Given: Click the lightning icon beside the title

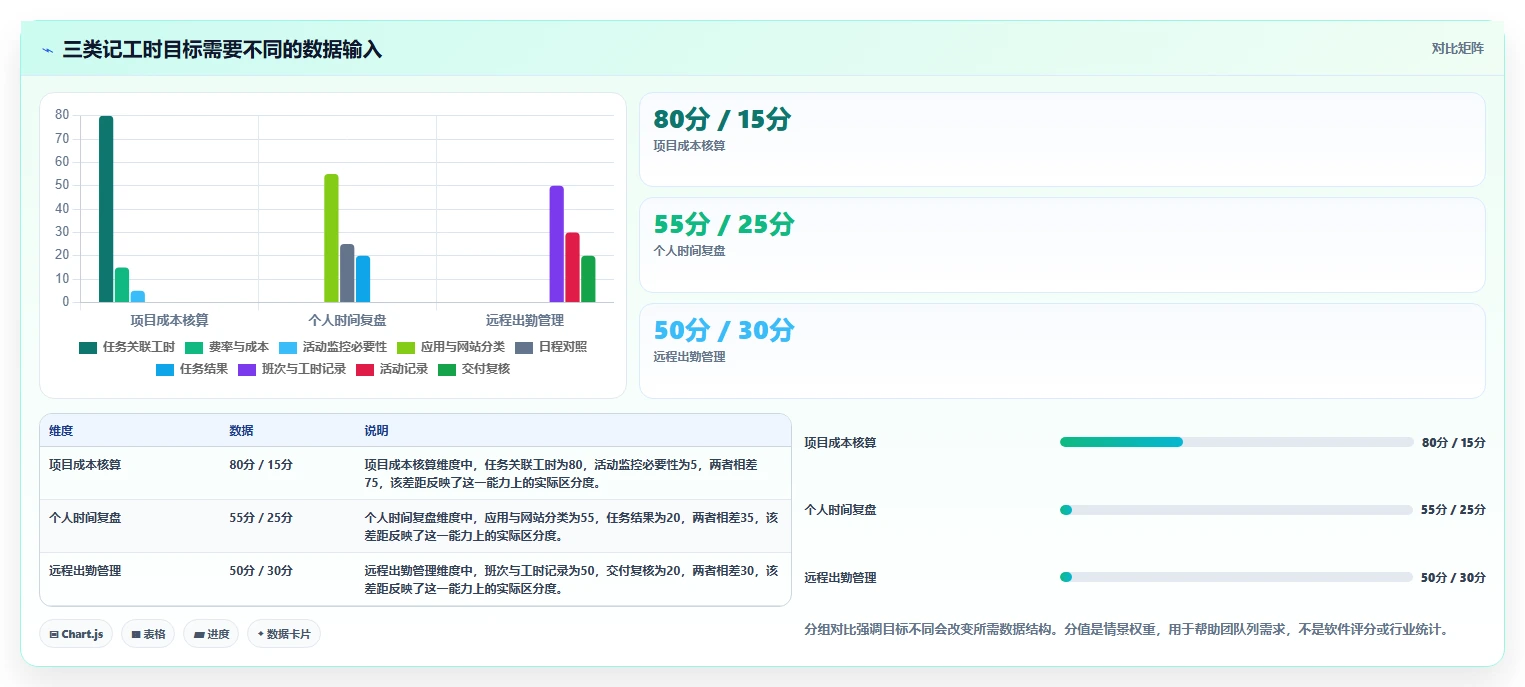Looking at the screenshot, I should 47,50.
